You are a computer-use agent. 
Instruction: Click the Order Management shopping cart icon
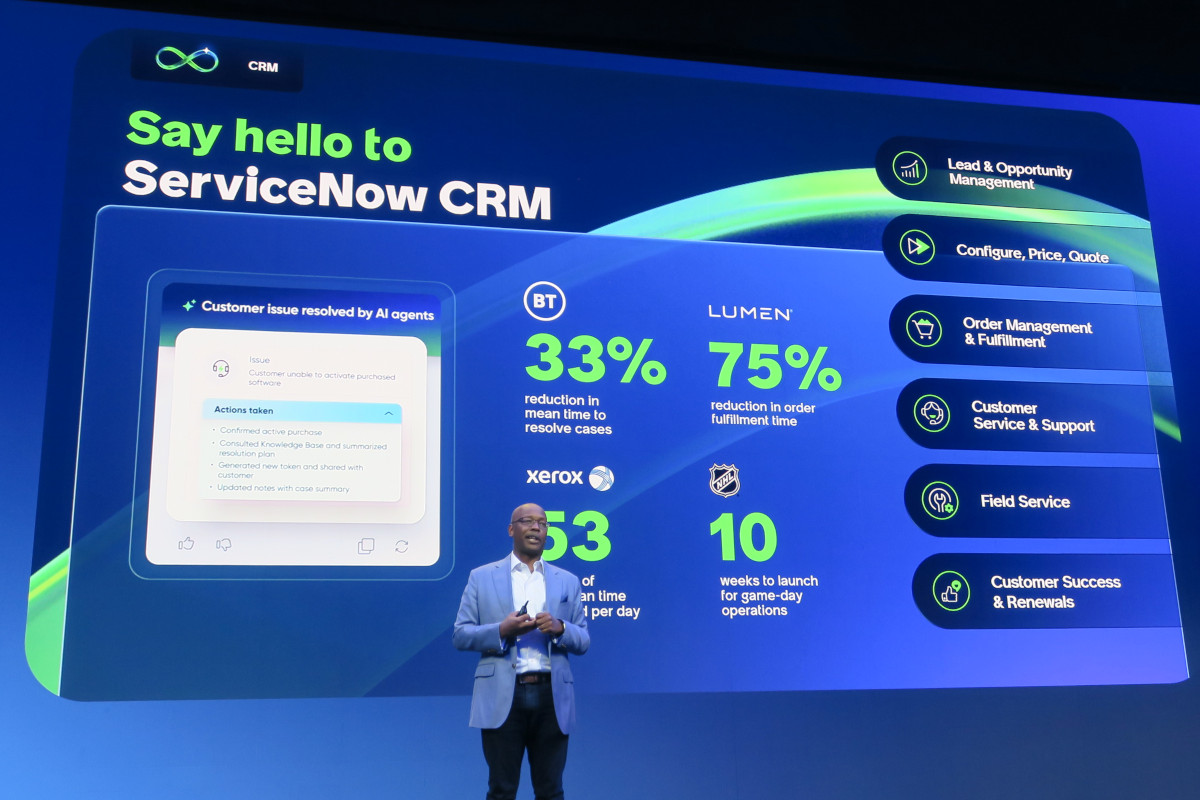(x=923, y=328)
